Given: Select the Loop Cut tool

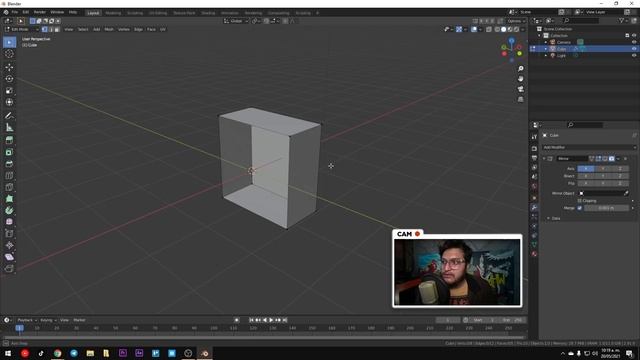Looking at the screenshot, I should [9, 176].
